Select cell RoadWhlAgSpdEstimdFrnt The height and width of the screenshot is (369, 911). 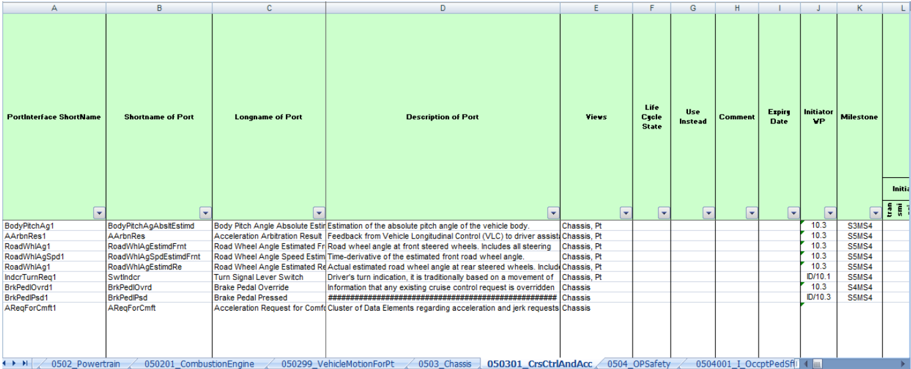pyautogui.click(x=159, y=256)
